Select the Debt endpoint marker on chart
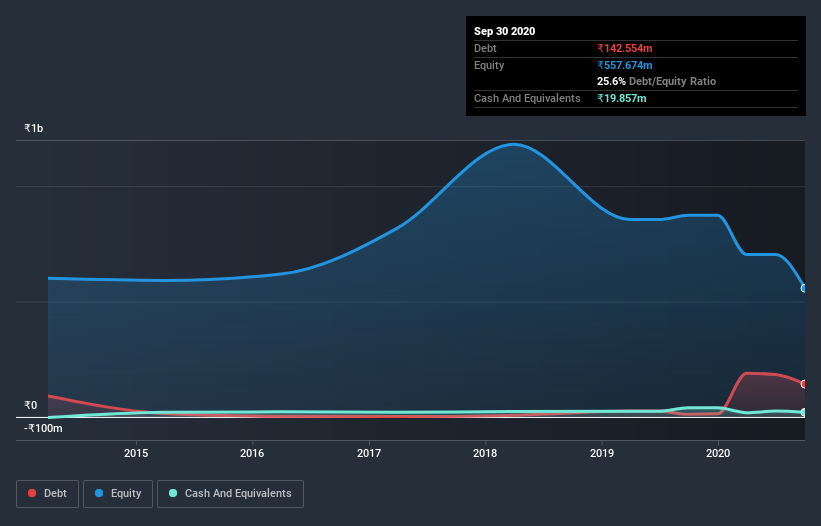The image size is (821, 526). (x=804, y=384)
